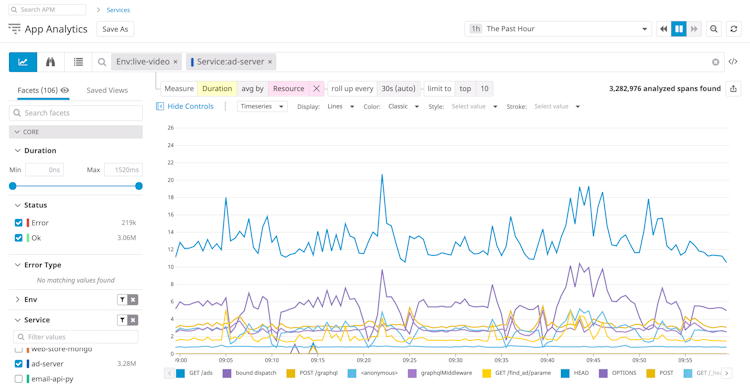
Task: Clear the Service facet filter
Action: coord(133,320)
